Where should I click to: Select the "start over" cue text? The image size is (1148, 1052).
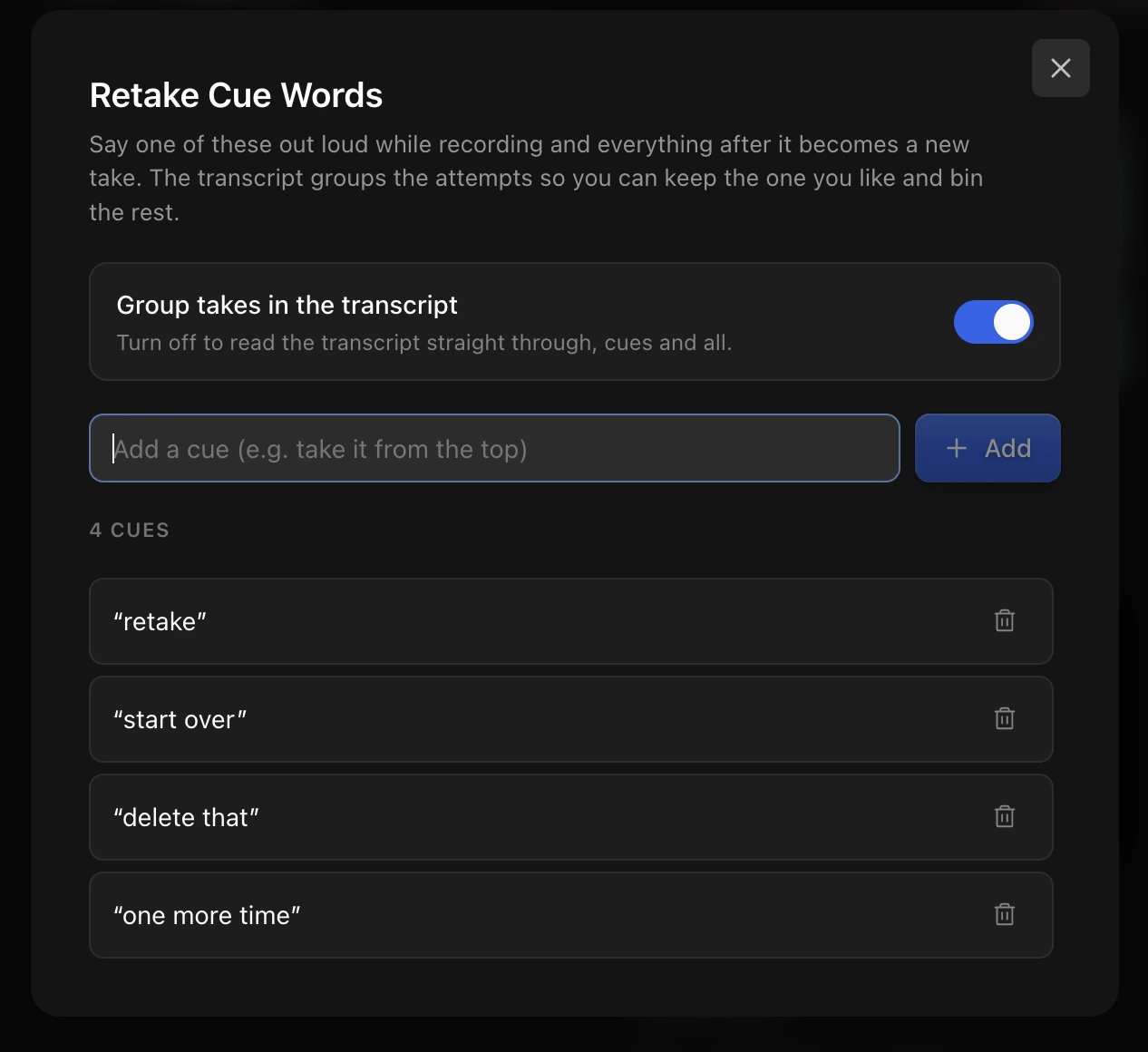(180, 720)
